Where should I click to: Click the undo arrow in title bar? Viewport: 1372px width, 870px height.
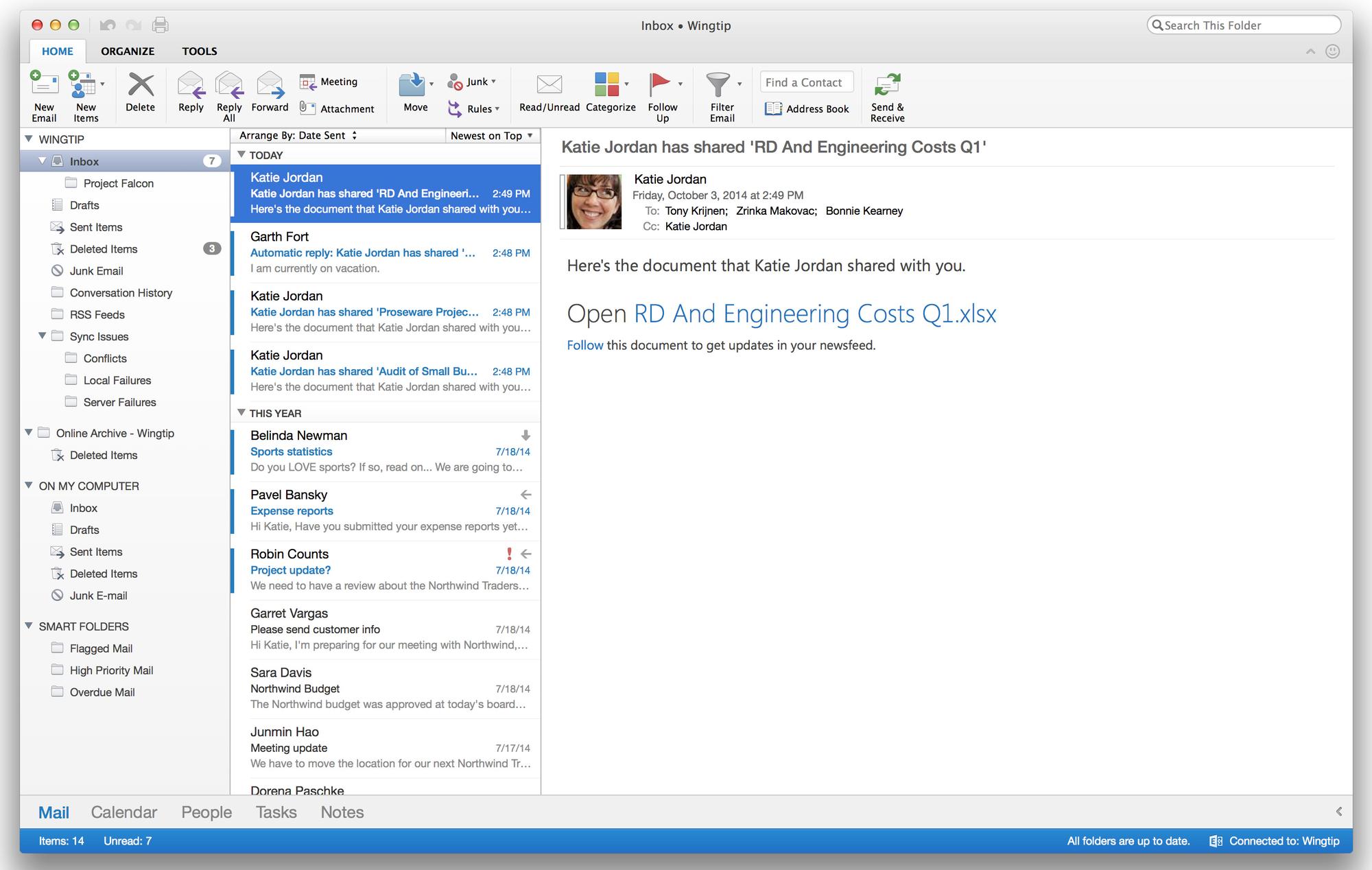108,25
